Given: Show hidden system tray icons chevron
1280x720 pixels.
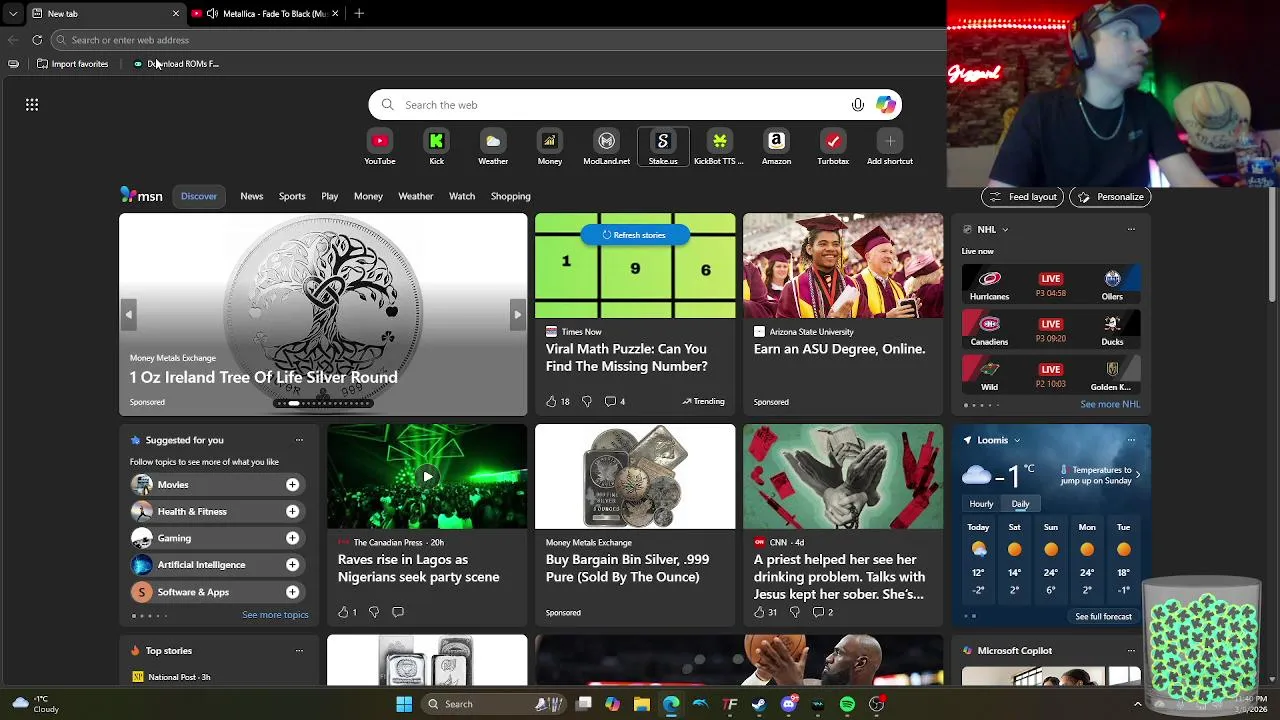Looking at the screenshot, I should tap(1137, 704).
